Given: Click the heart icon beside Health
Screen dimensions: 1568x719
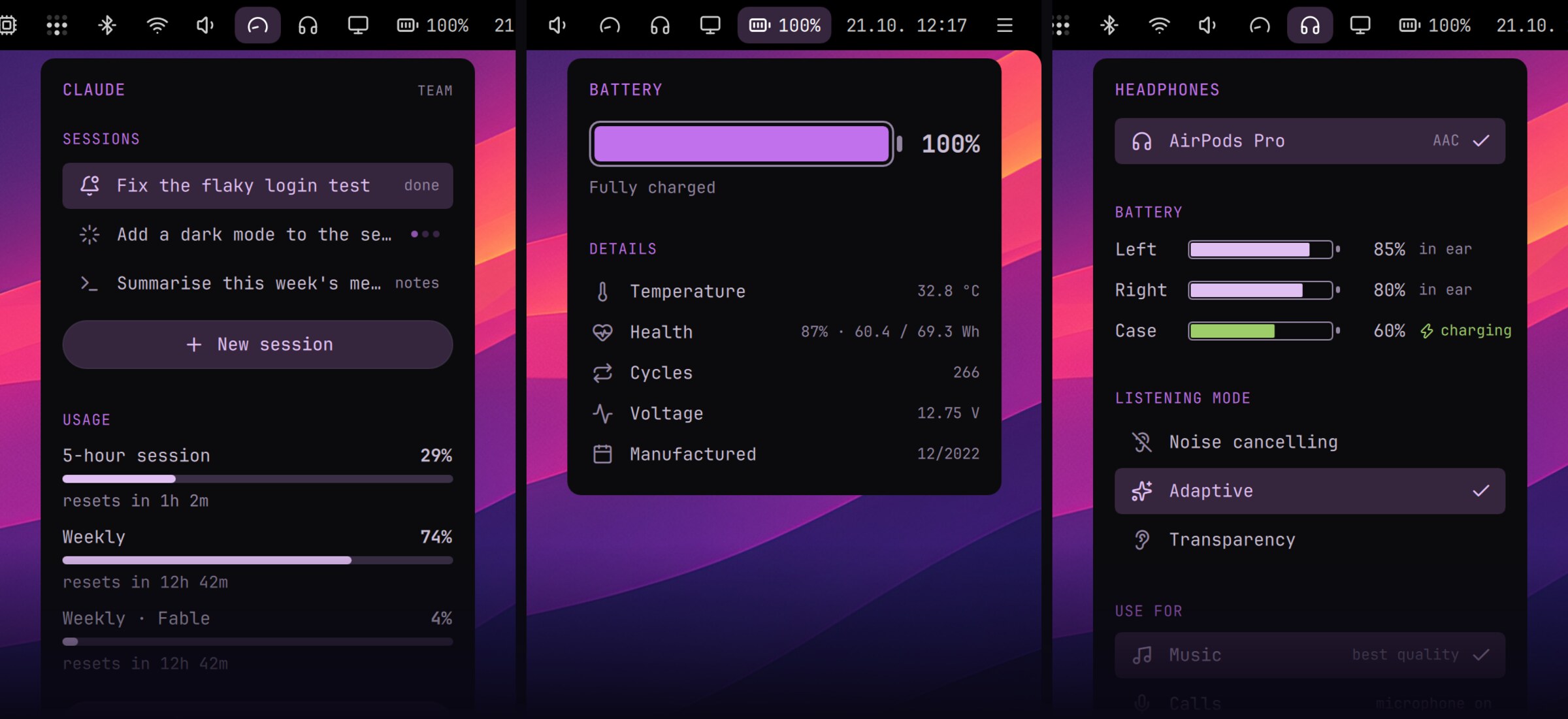Looking at the screenshot, I should coord(602,332).
